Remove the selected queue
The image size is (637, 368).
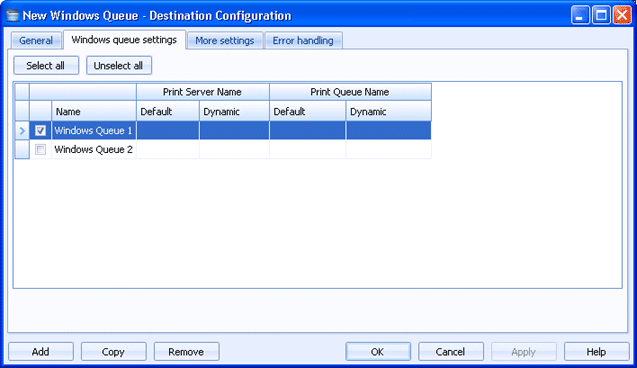[x=186, y=351]
